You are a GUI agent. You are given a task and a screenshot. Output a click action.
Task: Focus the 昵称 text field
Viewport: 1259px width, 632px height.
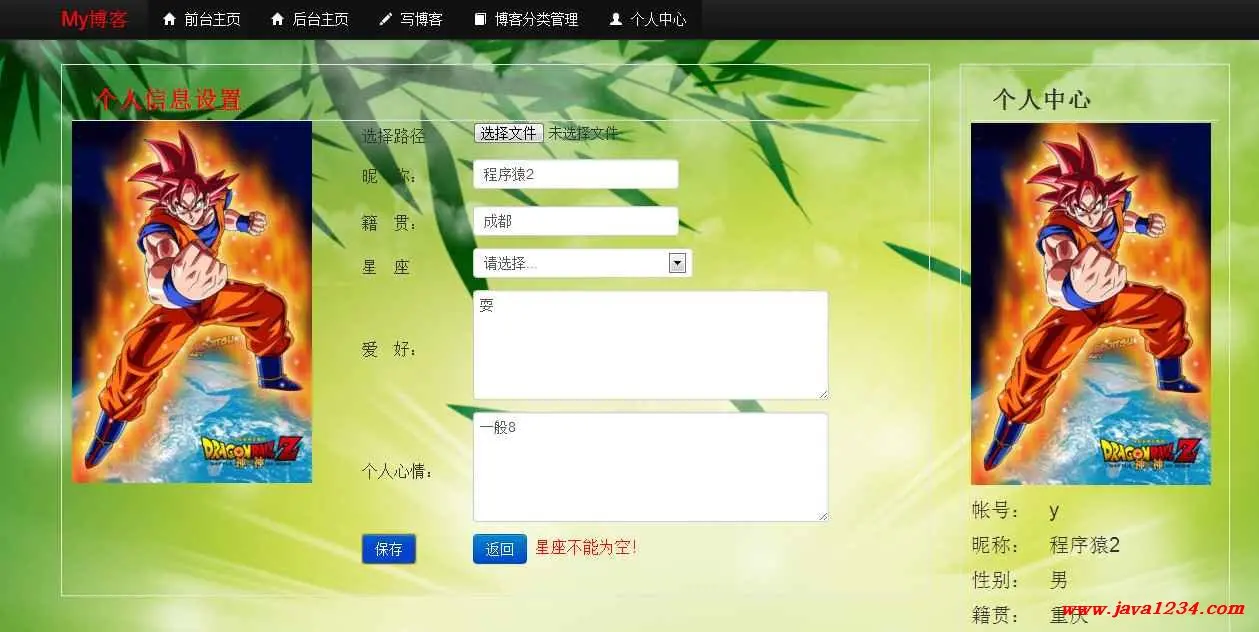575,174
